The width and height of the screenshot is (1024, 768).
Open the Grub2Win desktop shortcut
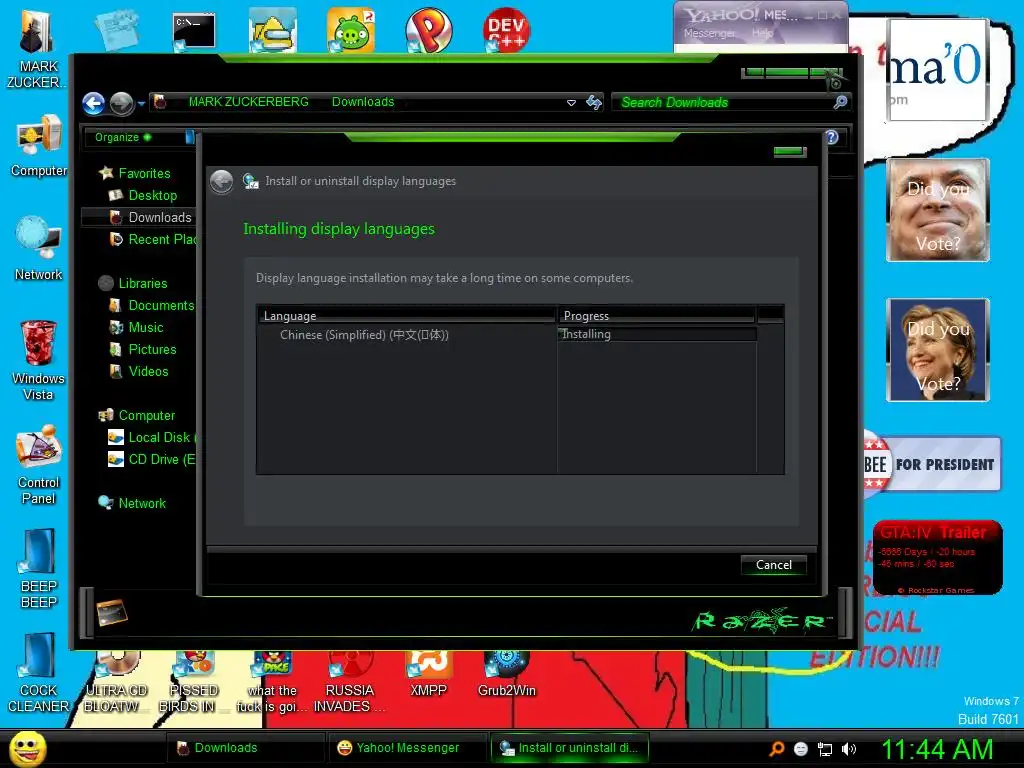tap(506, 674)
